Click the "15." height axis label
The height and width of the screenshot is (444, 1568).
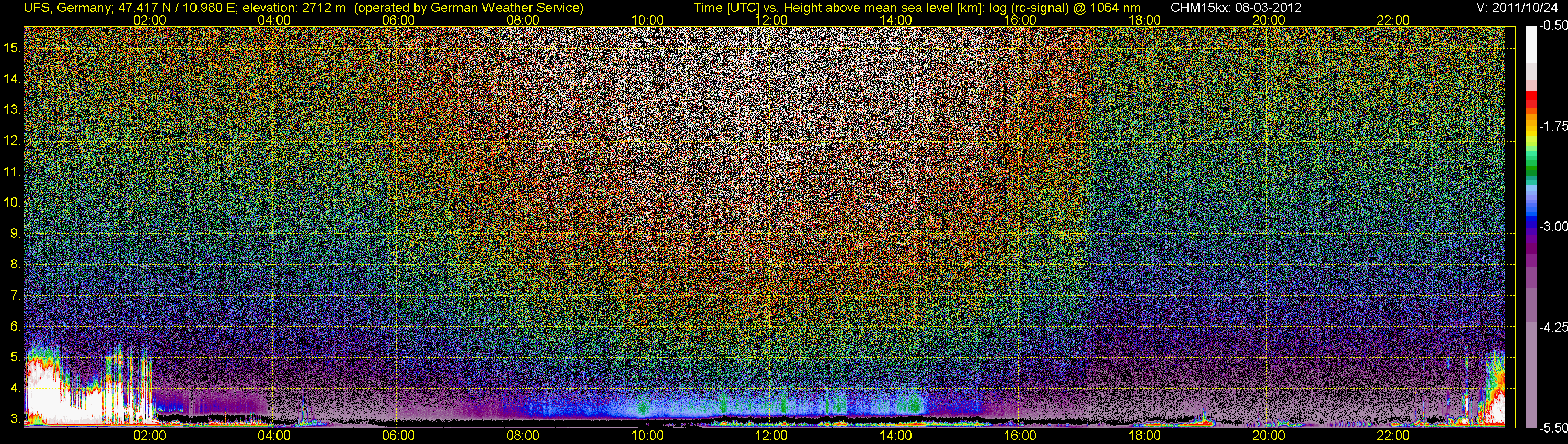(12, 48)
